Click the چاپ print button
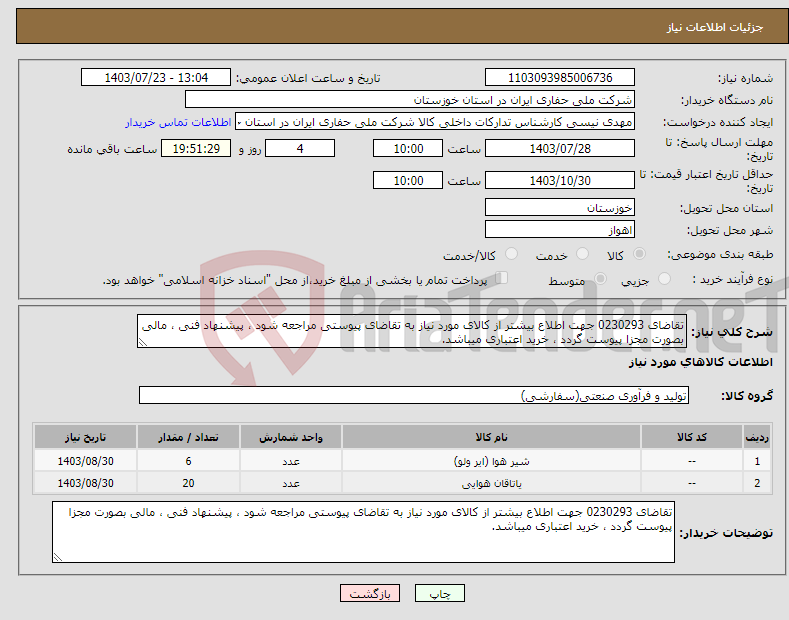This screenshot has width=789, height=620. (x=440, y=593)
